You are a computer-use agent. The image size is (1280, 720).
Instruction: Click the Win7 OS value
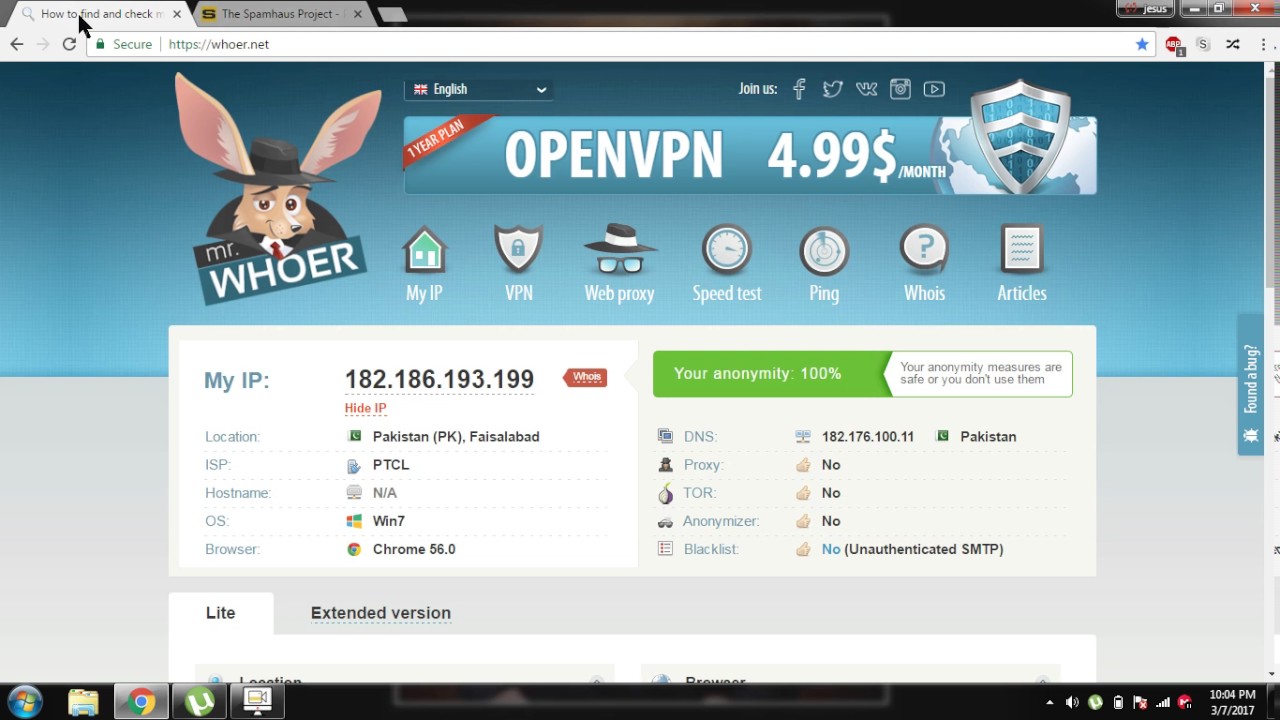coord(389,521)
